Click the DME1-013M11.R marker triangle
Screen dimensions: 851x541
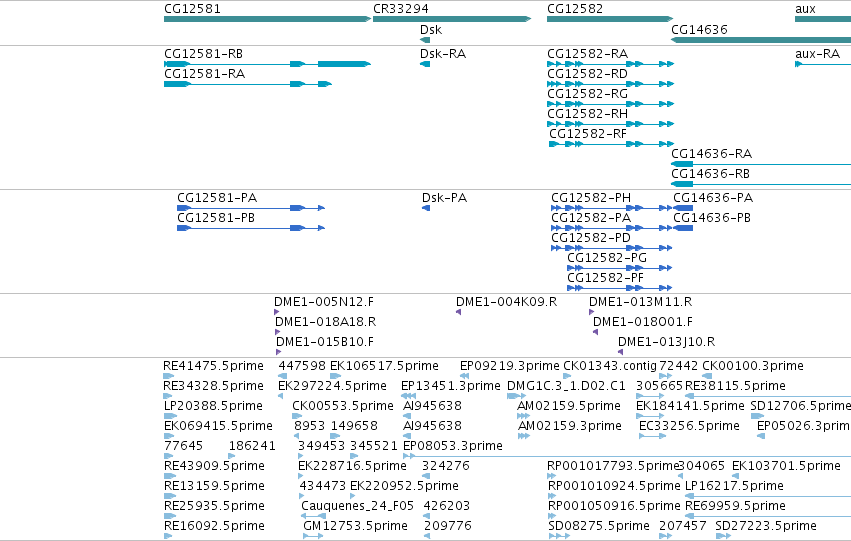tap(592, 312)
